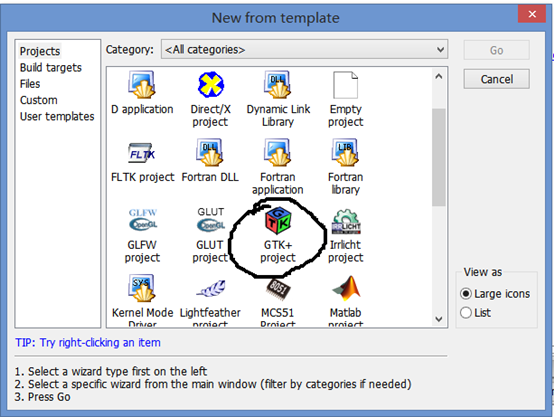Click the 'GTK+ project' label text
This screenshot has width=554, height=417.
point(278,251)
